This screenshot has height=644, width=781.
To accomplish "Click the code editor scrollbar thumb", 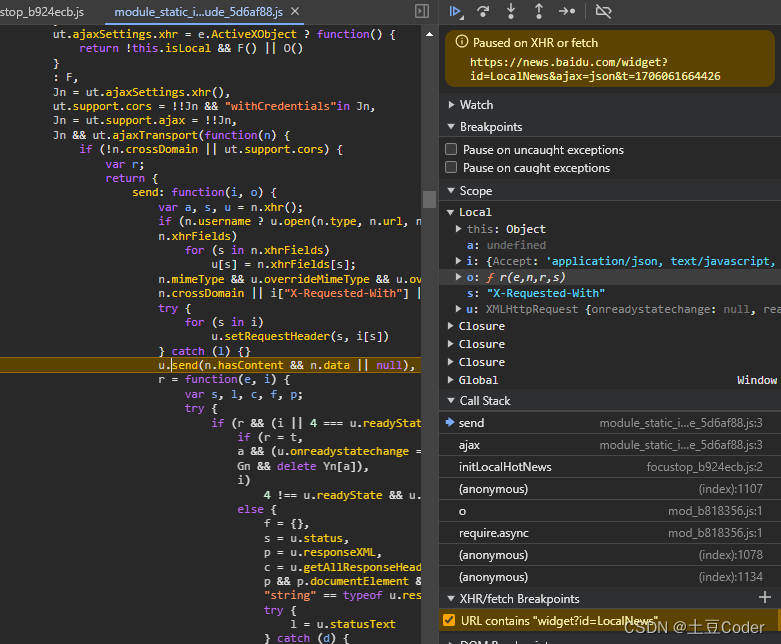I will click(429, 199).
